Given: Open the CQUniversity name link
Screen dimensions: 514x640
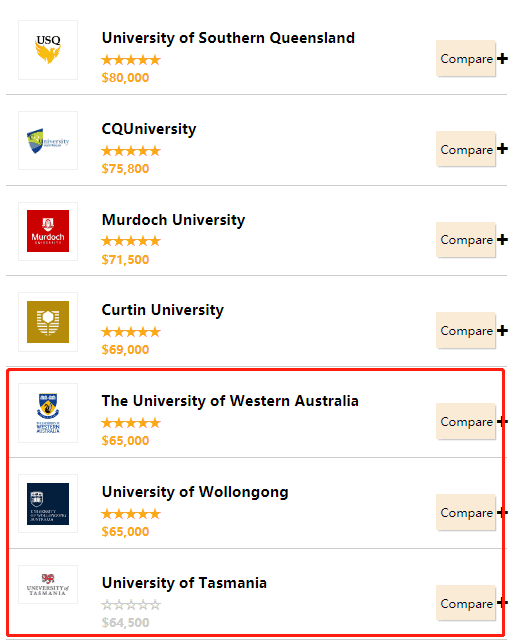Looking at the screenshot, I should click(x=149, y=129).
